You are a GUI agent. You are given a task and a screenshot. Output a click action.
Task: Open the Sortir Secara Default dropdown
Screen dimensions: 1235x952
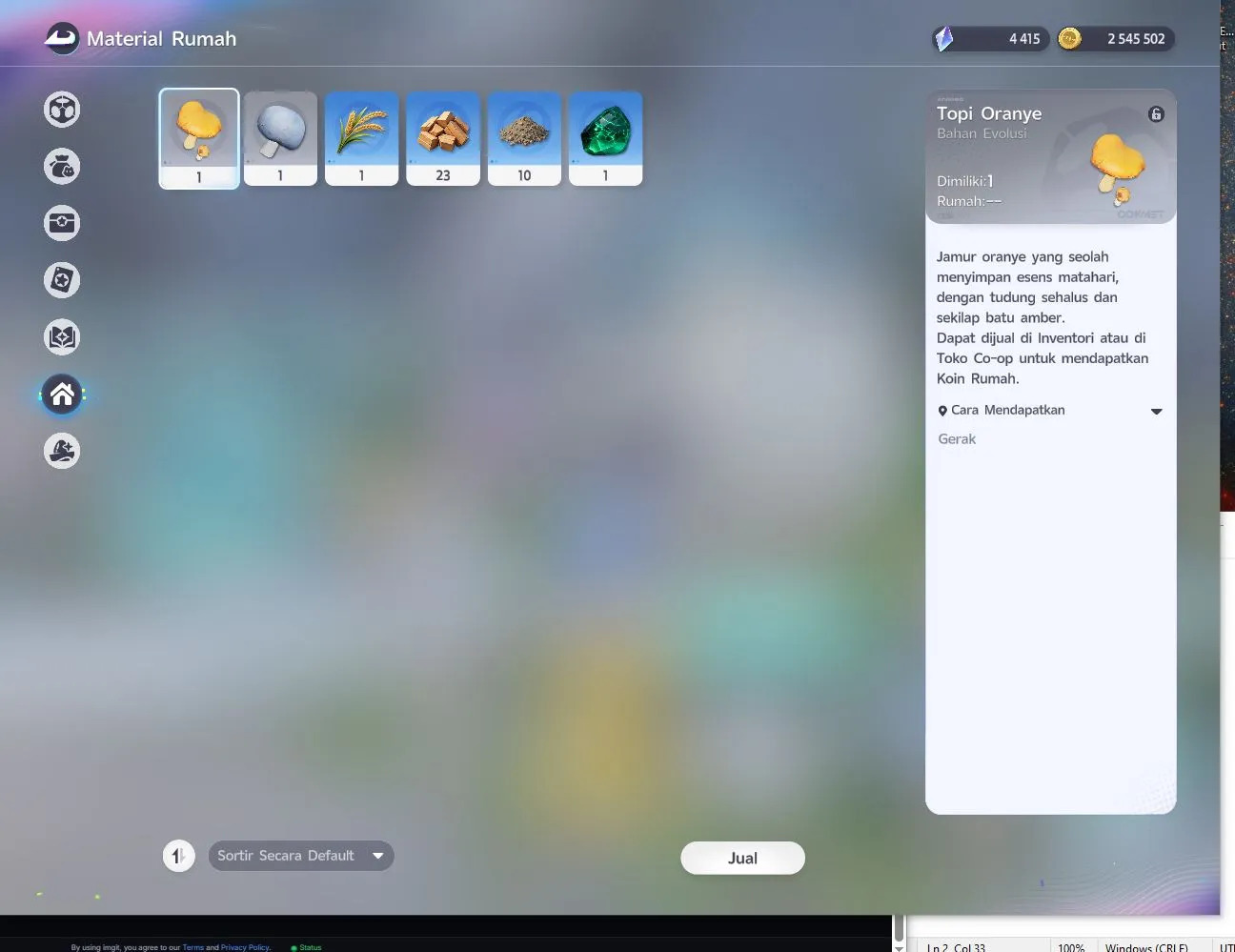(x=301, y=856)
